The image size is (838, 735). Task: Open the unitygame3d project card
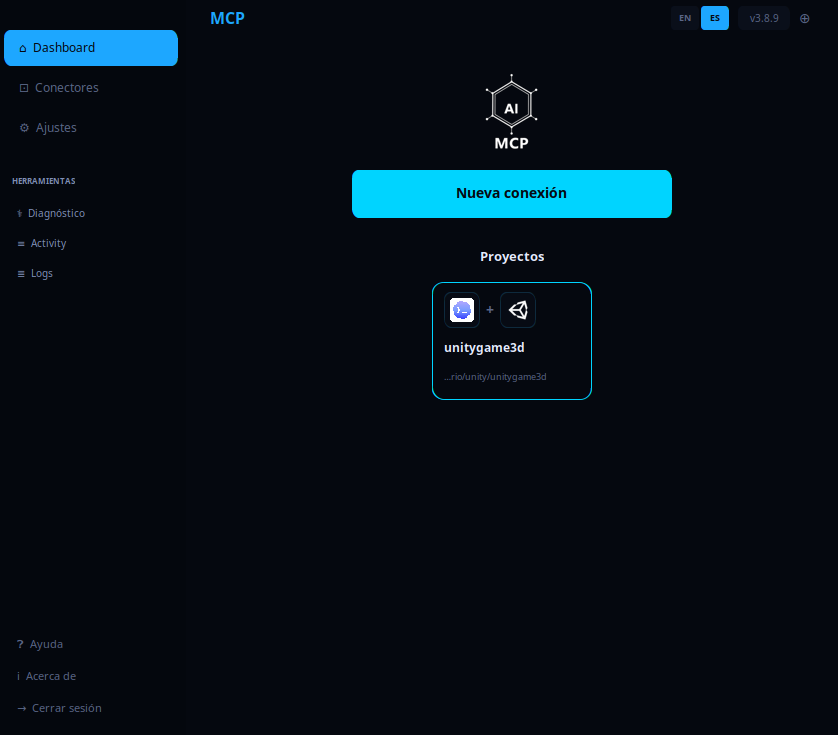pos(511,341)
